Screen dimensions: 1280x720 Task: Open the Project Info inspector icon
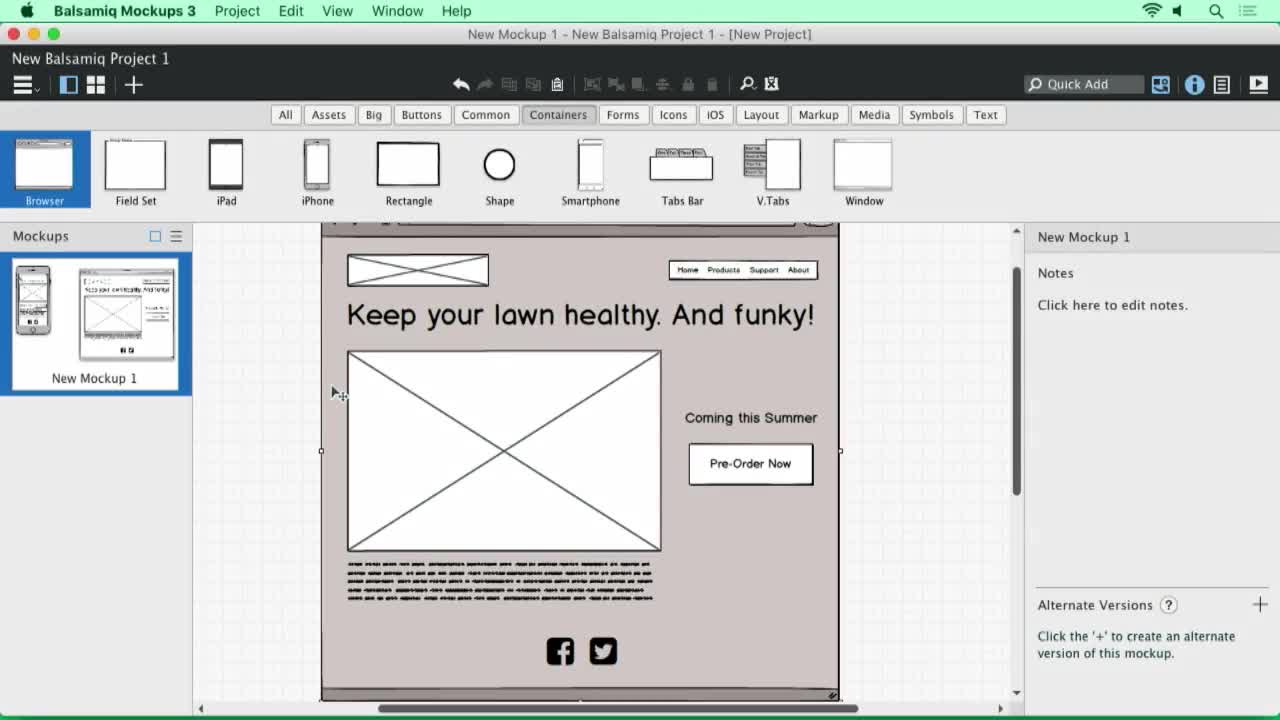[x=1195, y=84]
